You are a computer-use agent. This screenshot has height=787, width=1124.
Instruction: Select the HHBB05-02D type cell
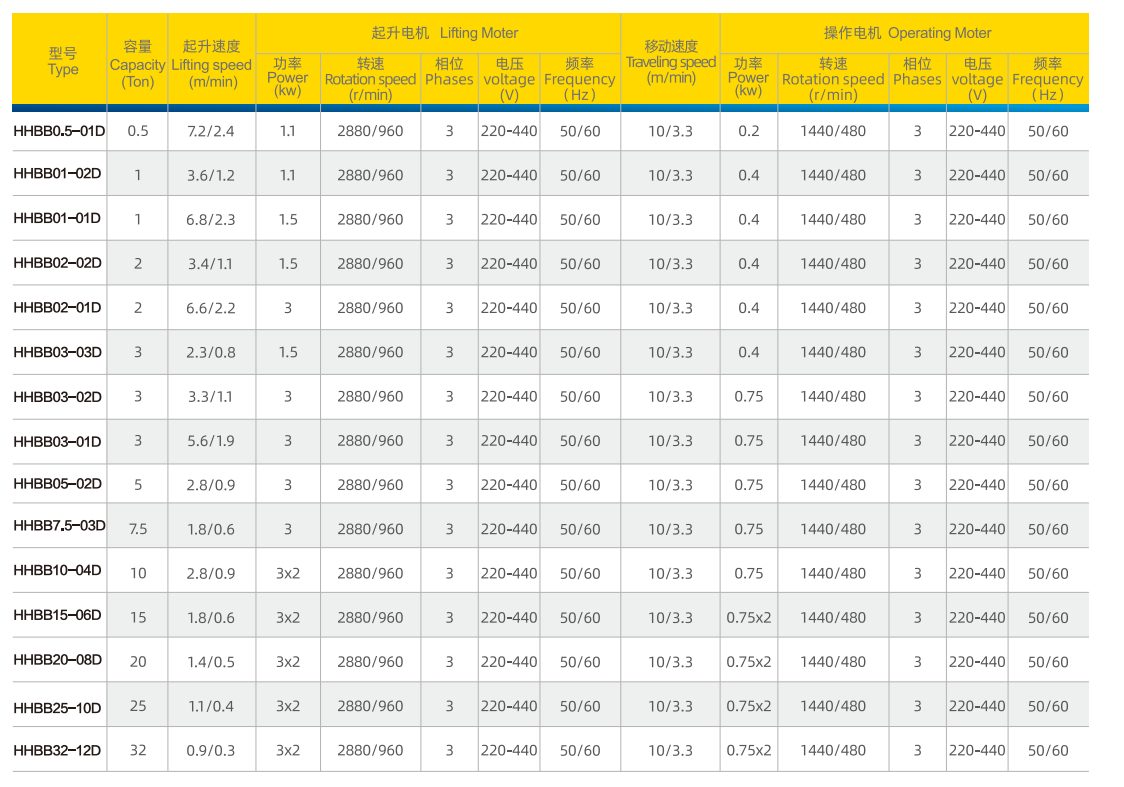(57, 483)
